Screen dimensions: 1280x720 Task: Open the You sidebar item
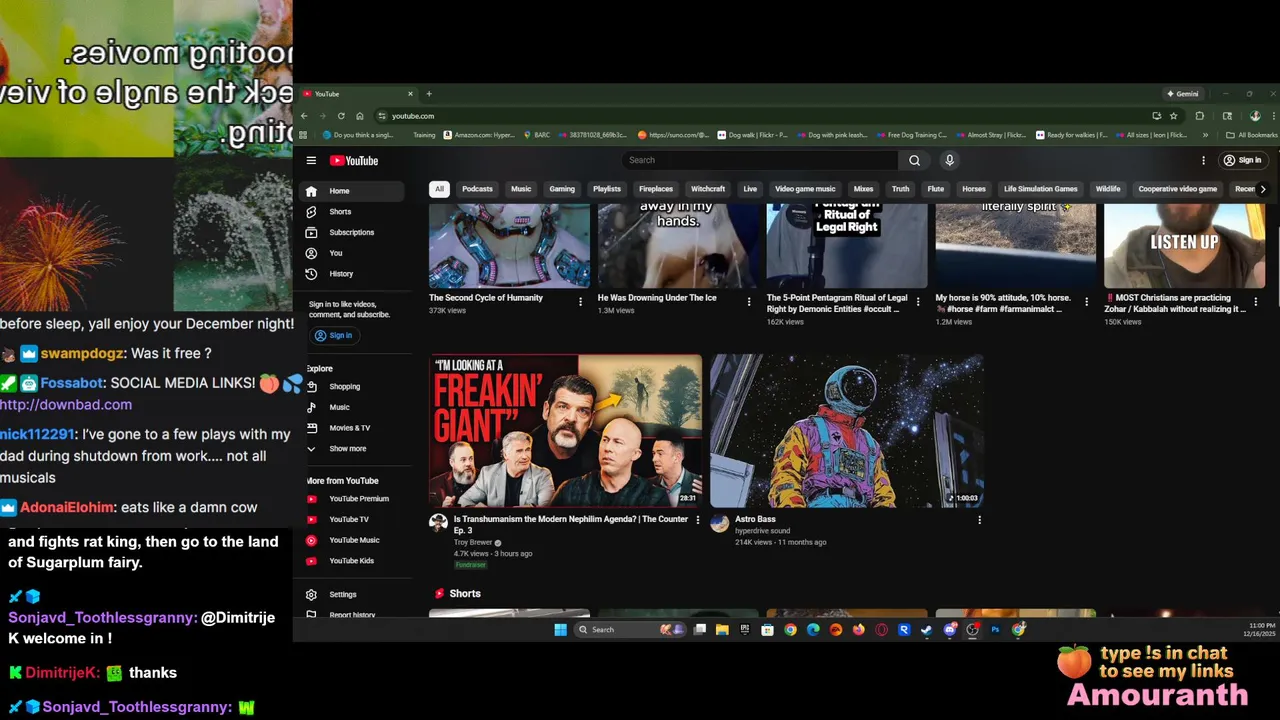[354, 253]
